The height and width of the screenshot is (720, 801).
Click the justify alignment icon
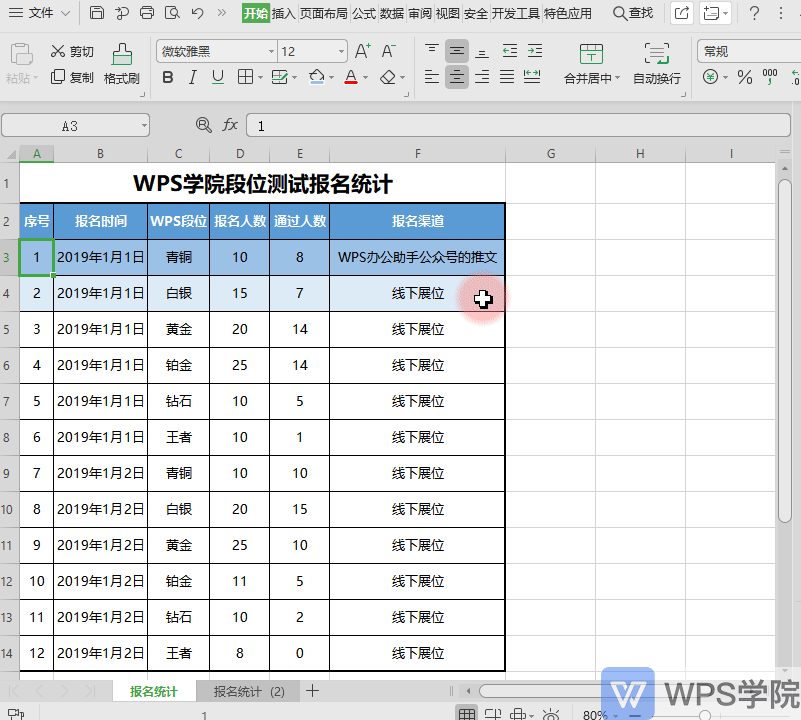click(x=507, y=77)
